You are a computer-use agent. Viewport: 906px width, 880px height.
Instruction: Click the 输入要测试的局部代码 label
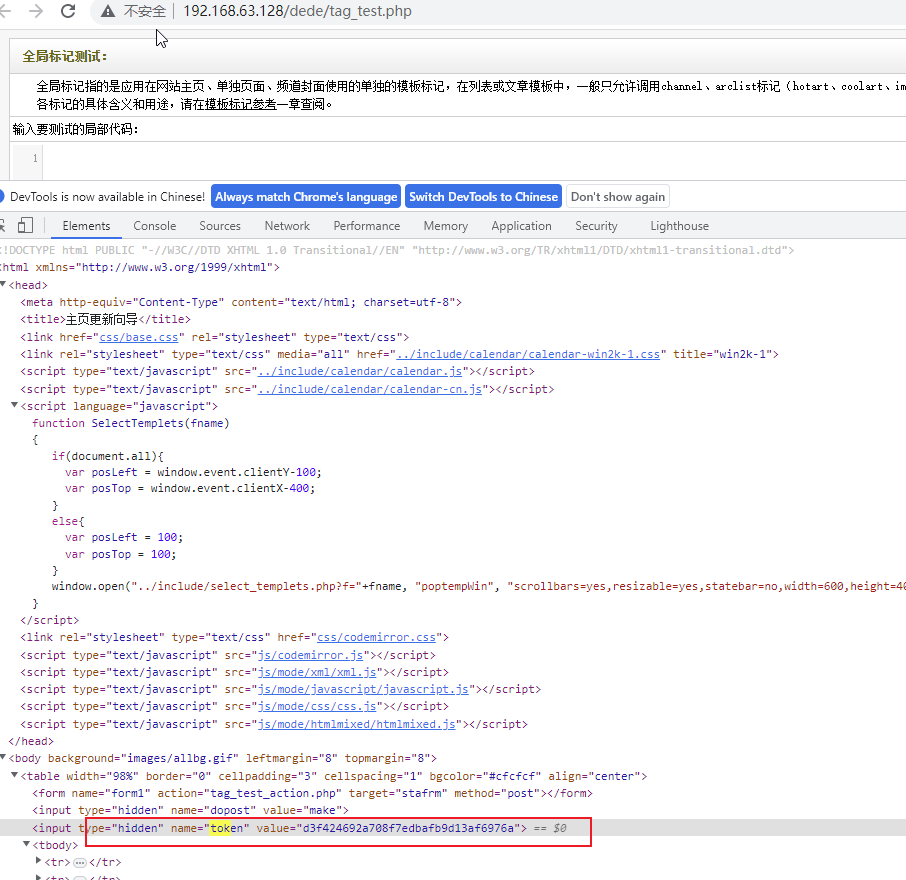76,129
